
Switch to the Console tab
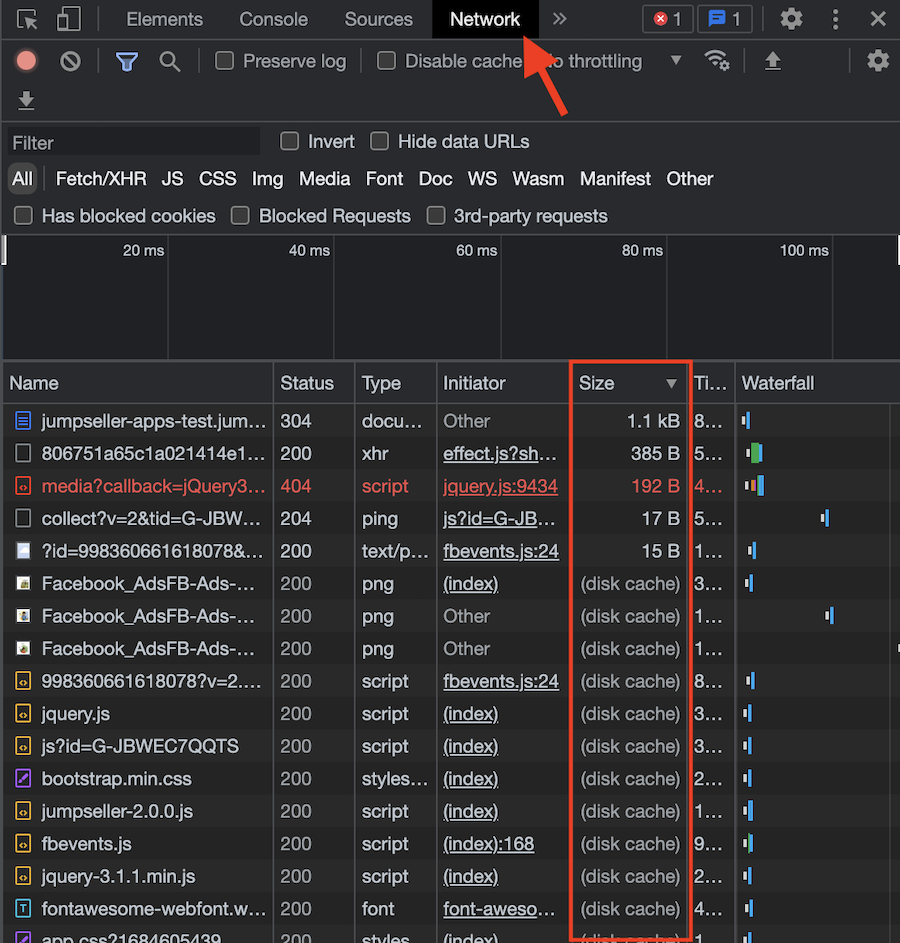click(273, 19)
